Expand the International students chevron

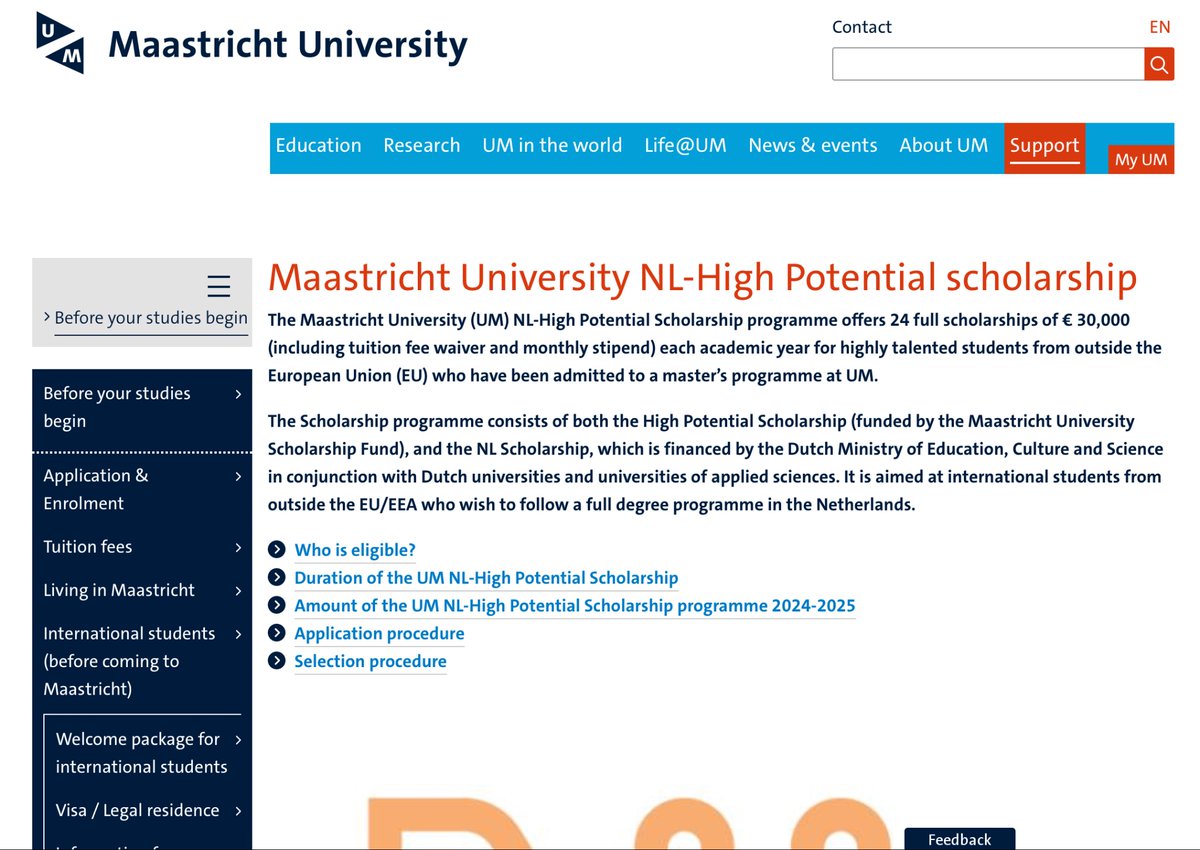238,634
